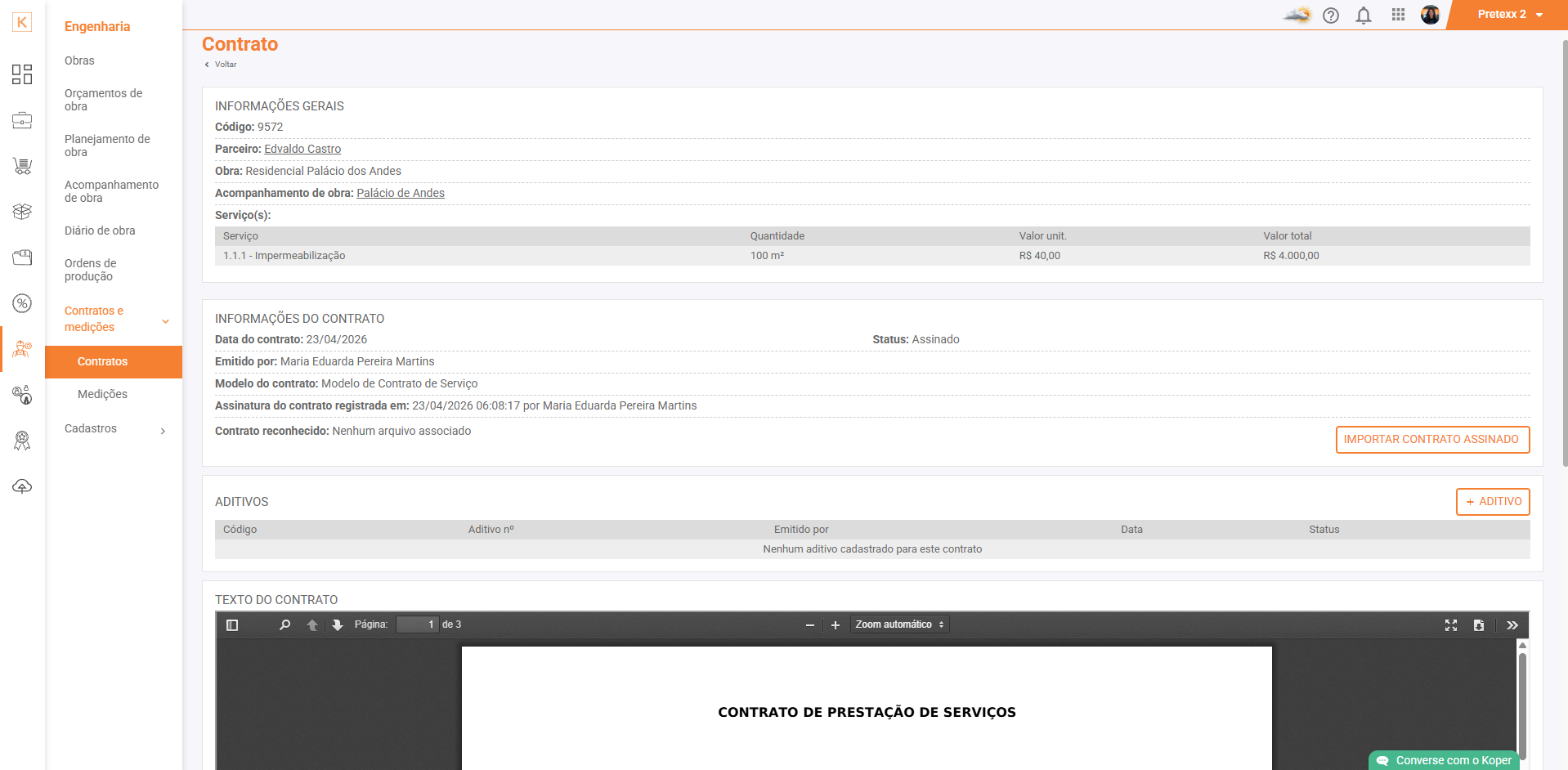Open the Zoom automático dropdown
Viewport: 1568px width, 770px height.
[x=899, y=625]
